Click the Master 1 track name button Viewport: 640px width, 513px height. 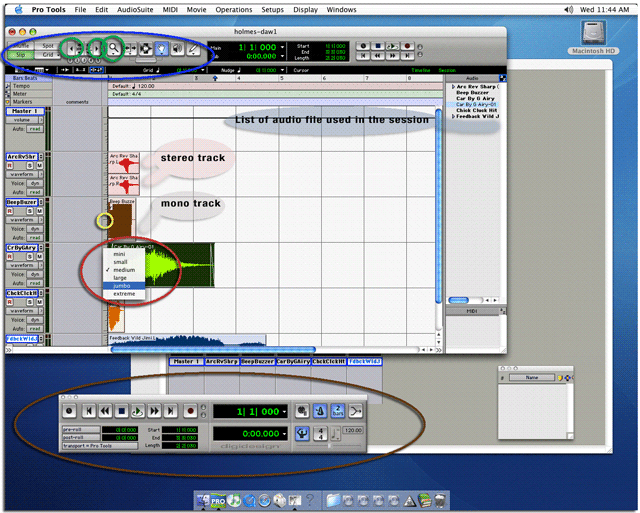pyautogui.click(x=25, y=111)
